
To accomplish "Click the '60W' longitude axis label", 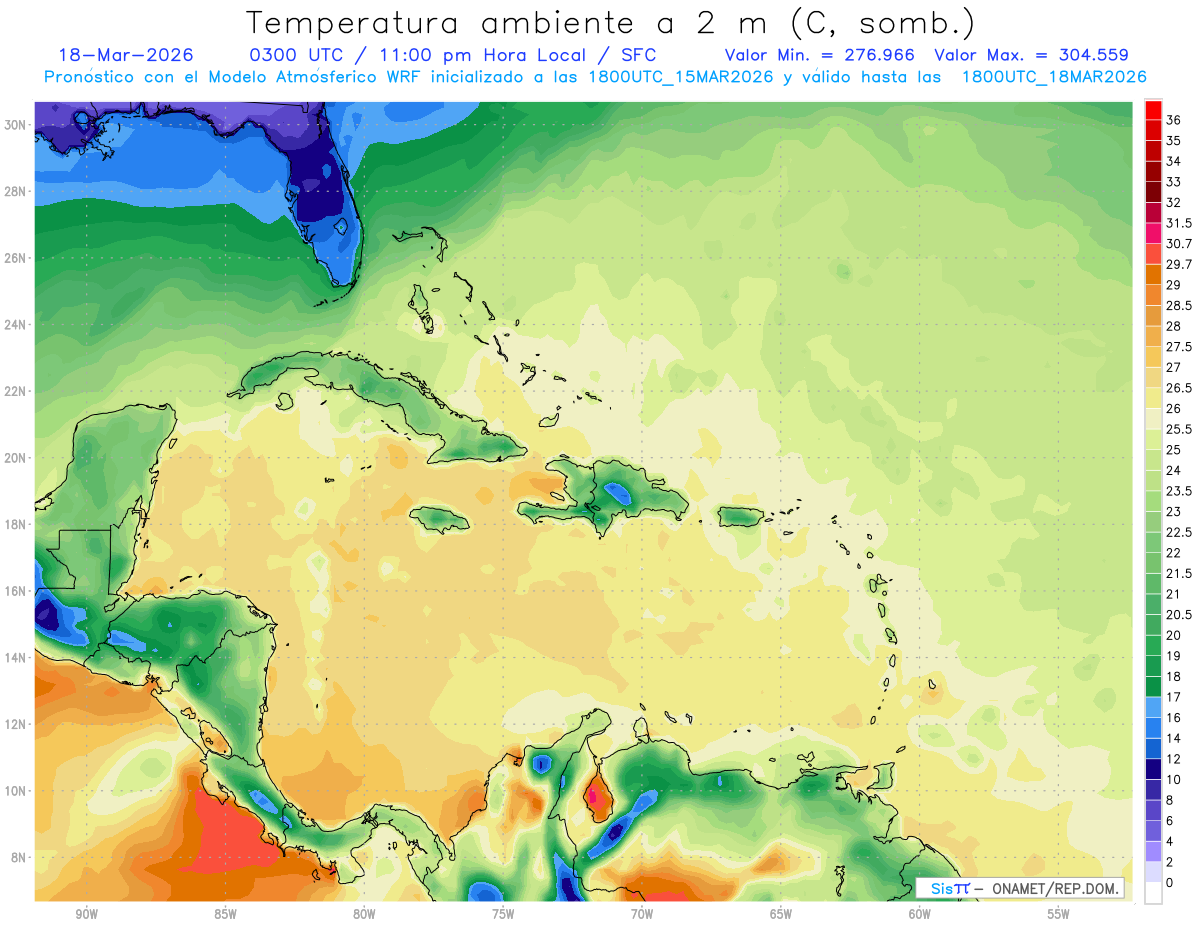I will pos(920,914).
